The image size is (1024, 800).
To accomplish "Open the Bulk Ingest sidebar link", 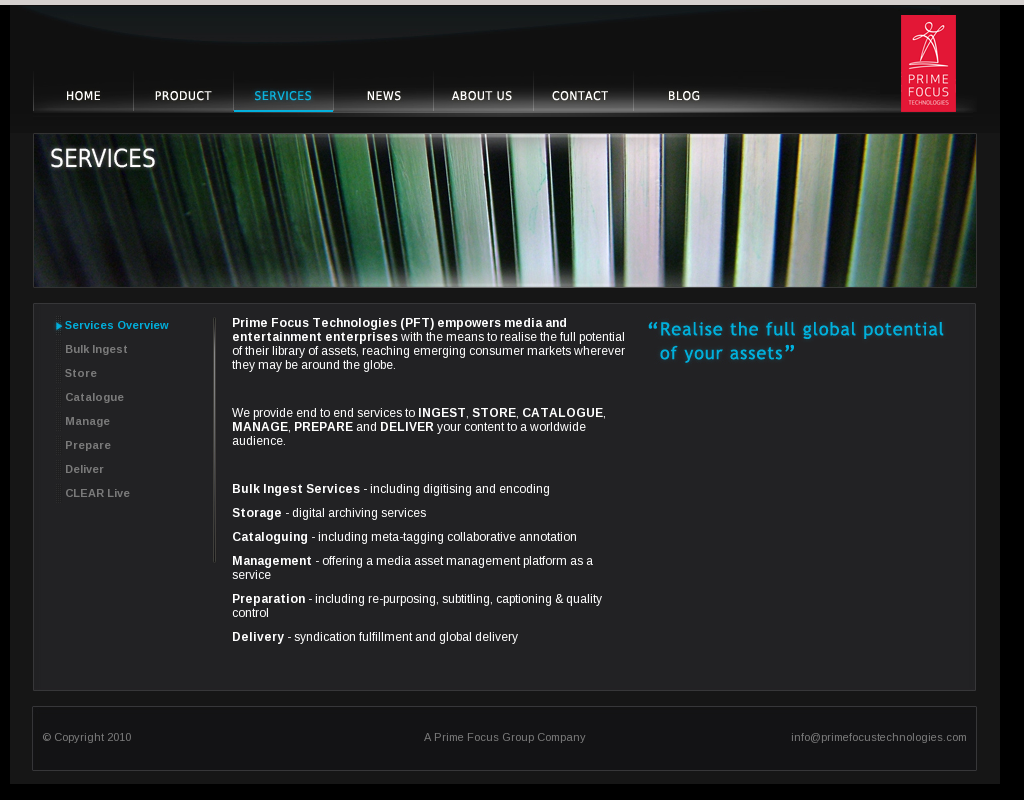I will pos(96,349).
